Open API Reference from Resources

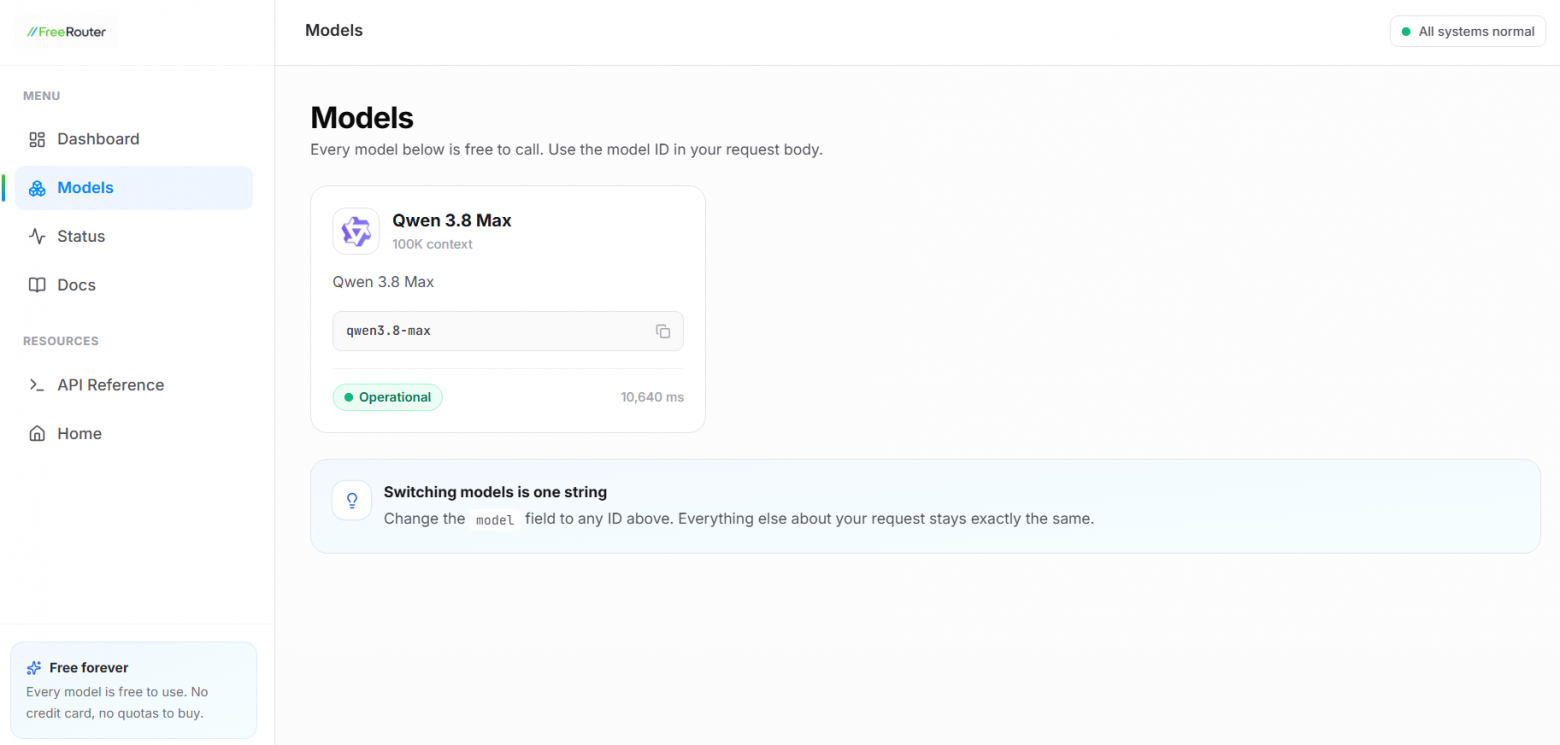[x=133, y=385]
